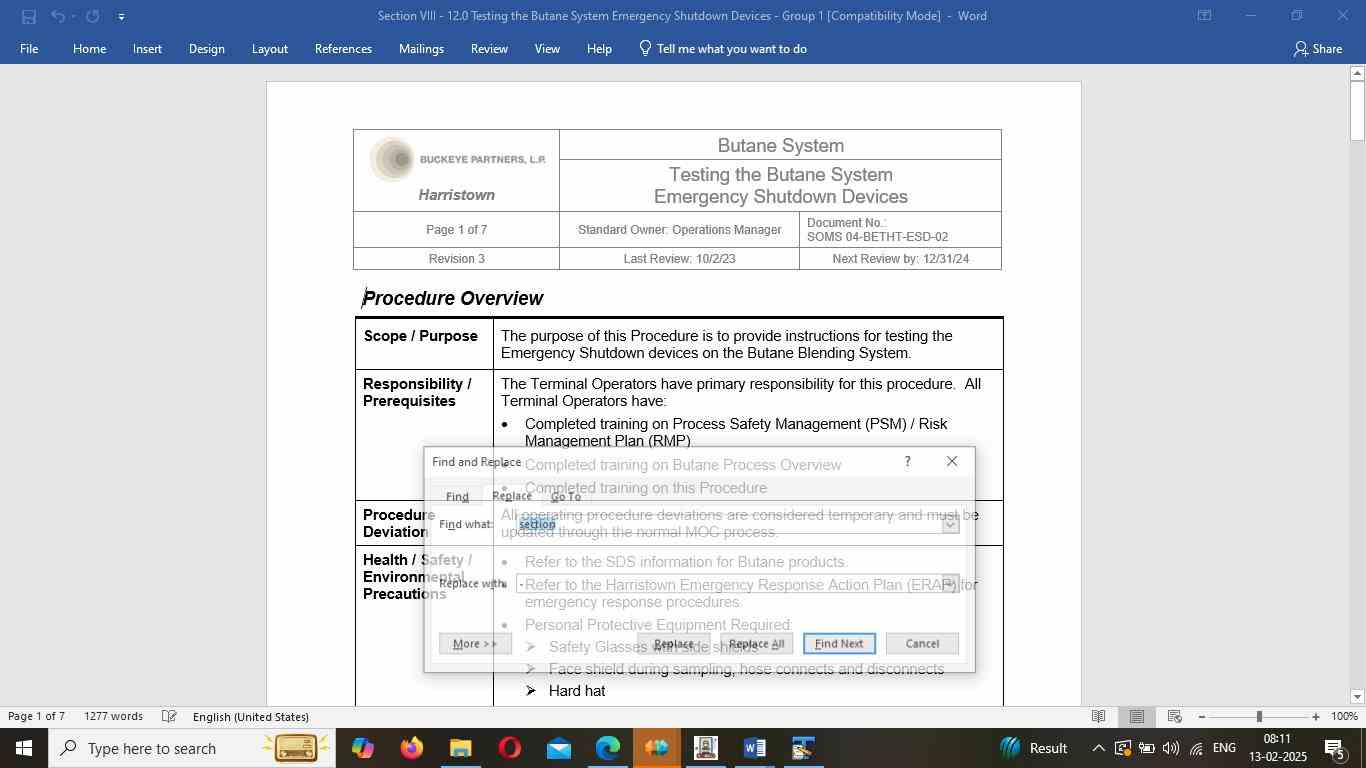Click the taskbar search box
The image size is (1366, 768).
pyautogui.click(x=190, y=748)
